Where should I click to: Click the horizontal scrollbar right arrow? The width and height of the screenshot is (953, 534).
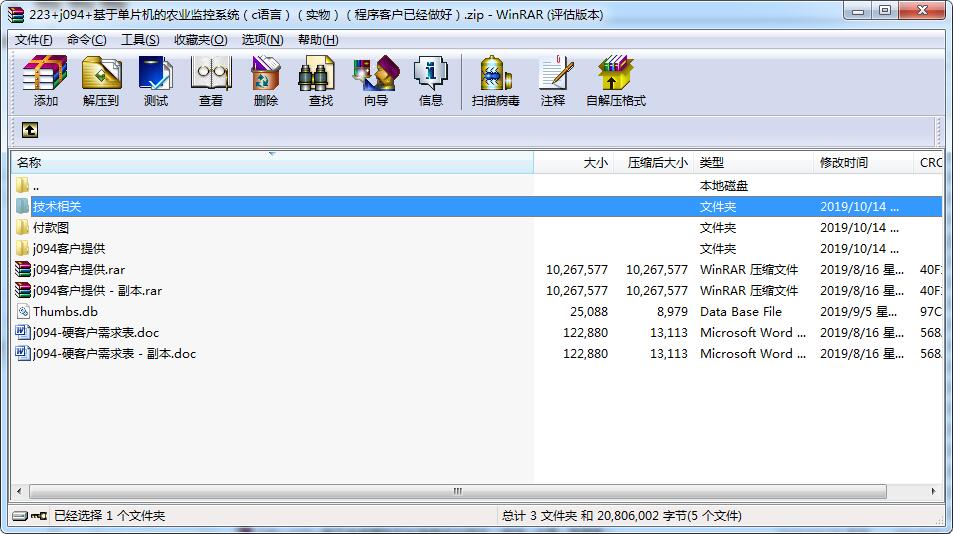pos(934,491)
